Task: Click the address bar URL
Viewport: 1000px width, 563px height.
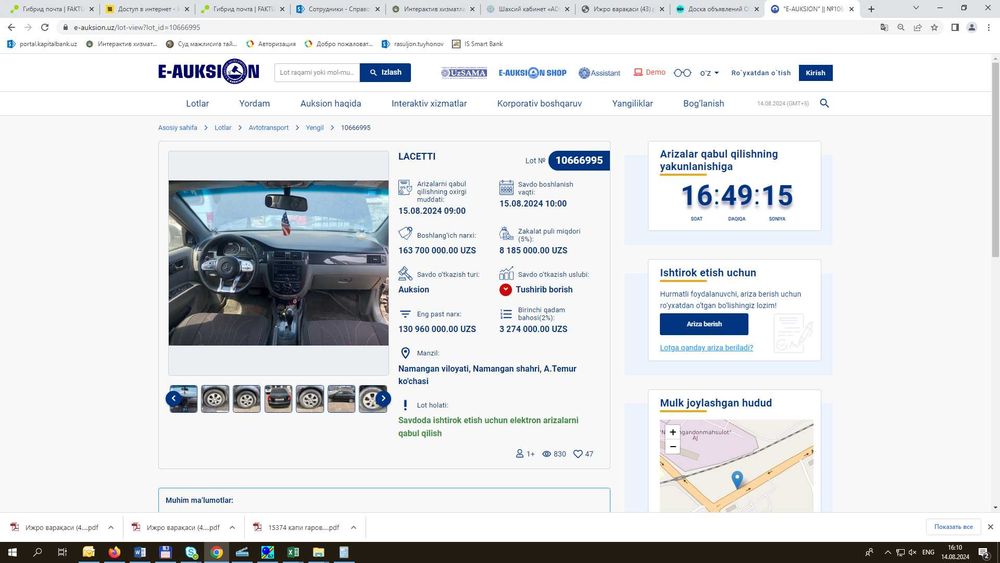Action: [136, 27]
